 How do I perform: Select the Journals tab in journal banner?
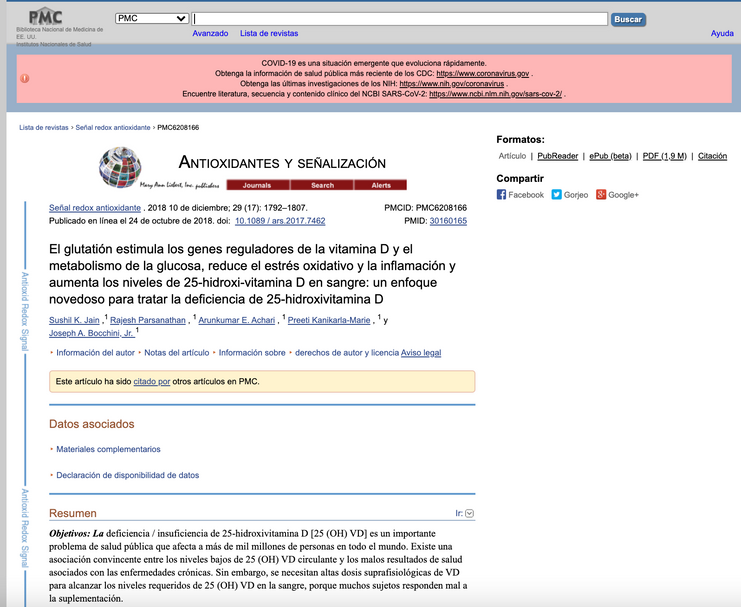pos(256,185)
